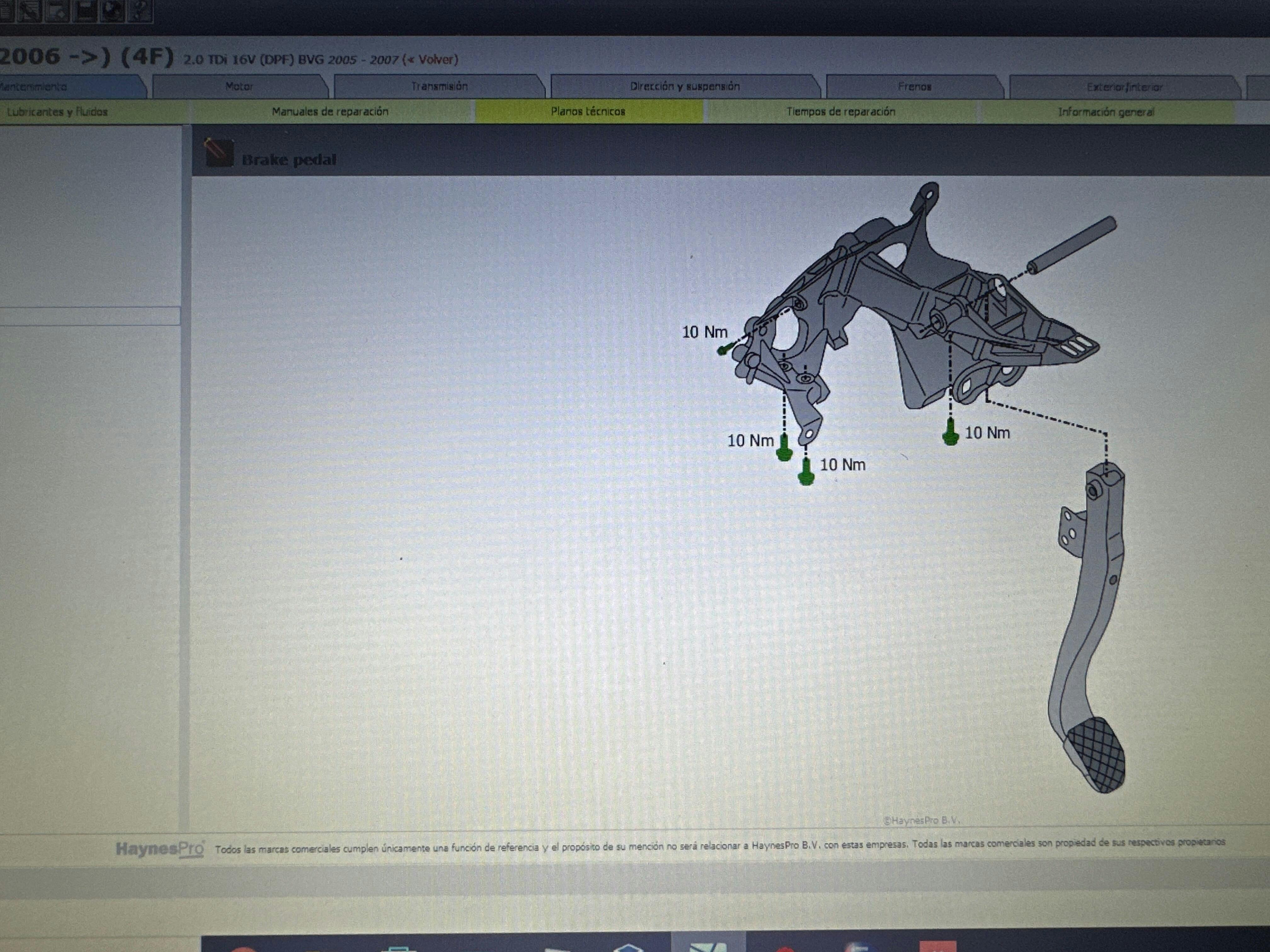Select Planos técnicos section
The image size is (1270, 952).
588,112
